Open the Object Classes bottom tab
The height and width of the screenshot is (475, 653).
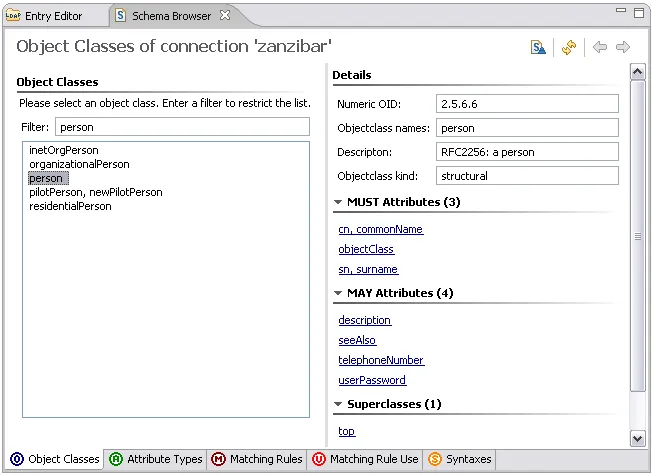tap(55, 459)
